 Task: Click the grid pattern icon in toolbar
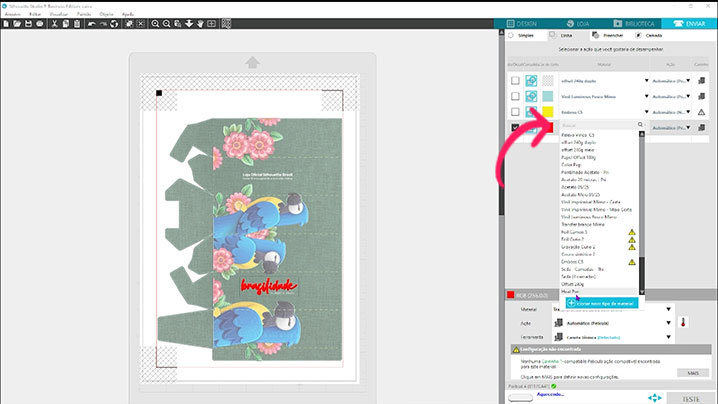pyautogui.click(x=226, y=23)
